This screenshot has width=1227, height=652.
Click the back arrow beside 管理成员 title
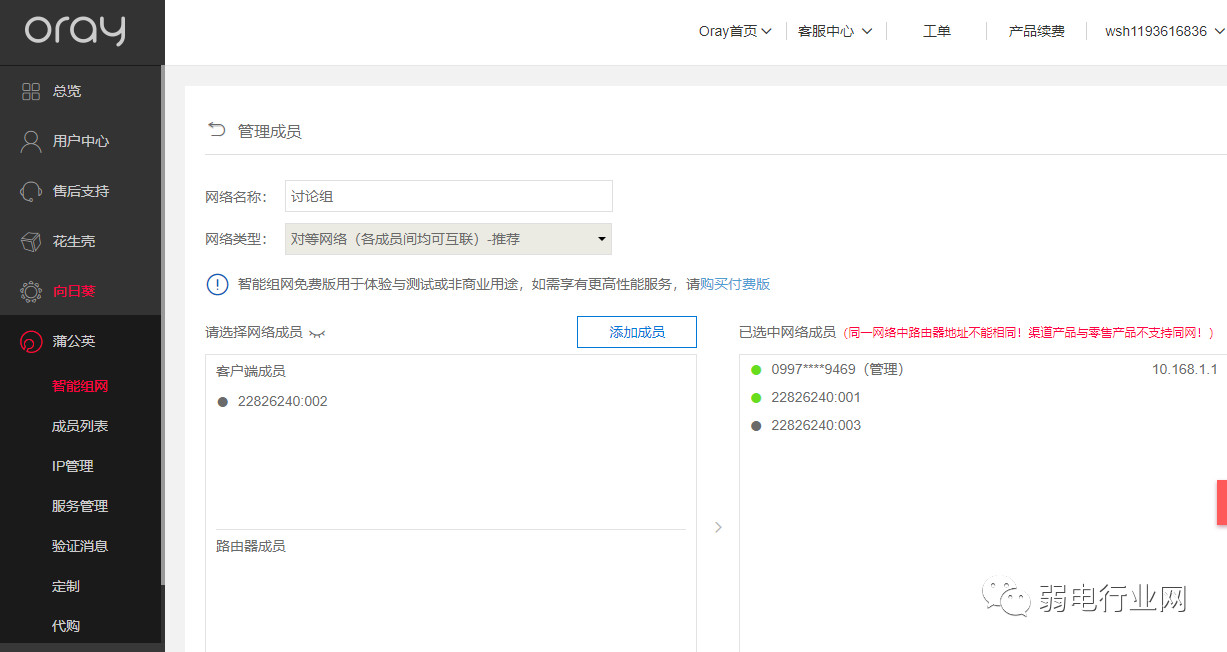(x=217, y=128)
